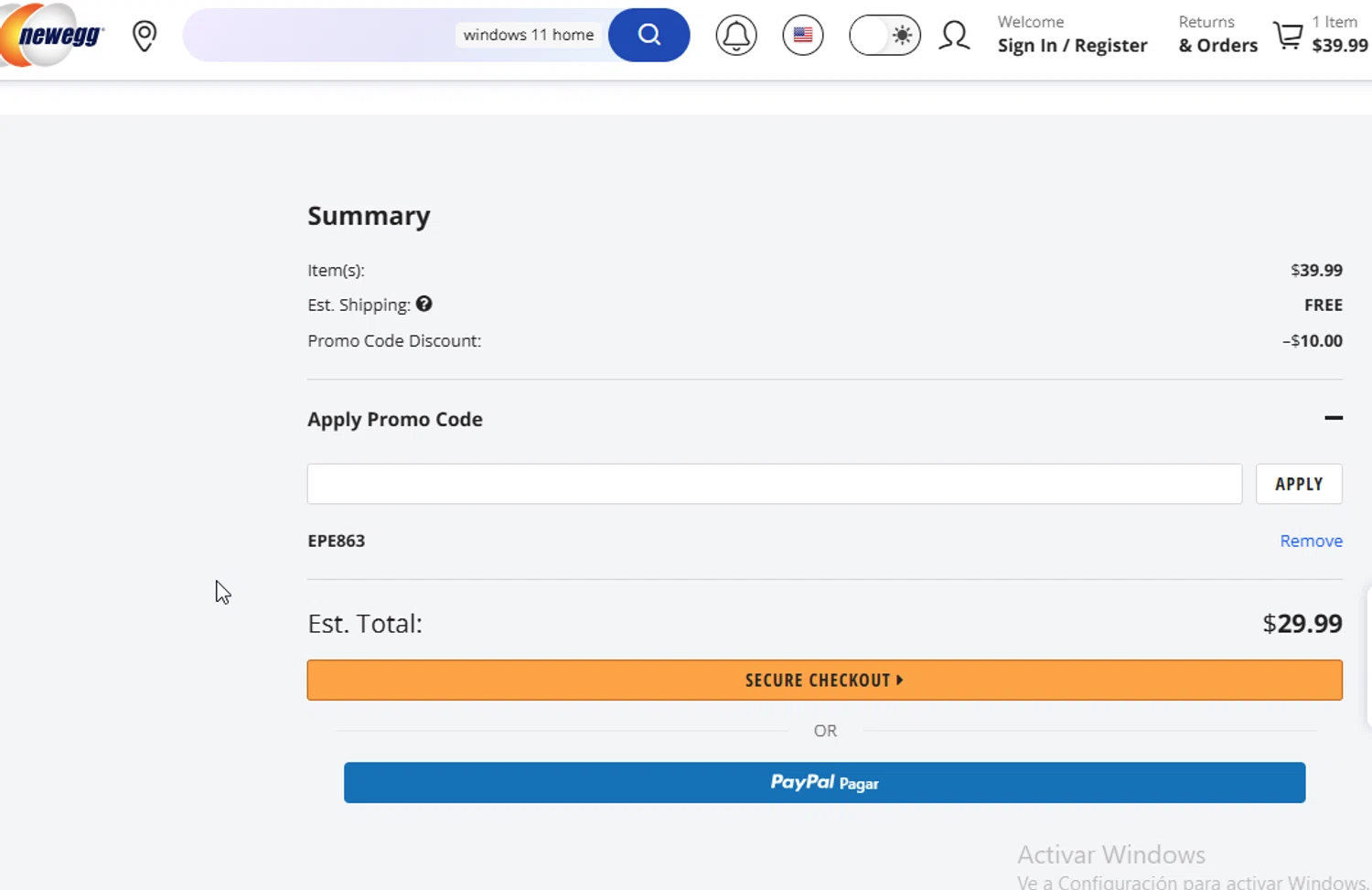The image size is (1372, 890).
Task: Click the user profile icon
Action: [x=954, y=36]
